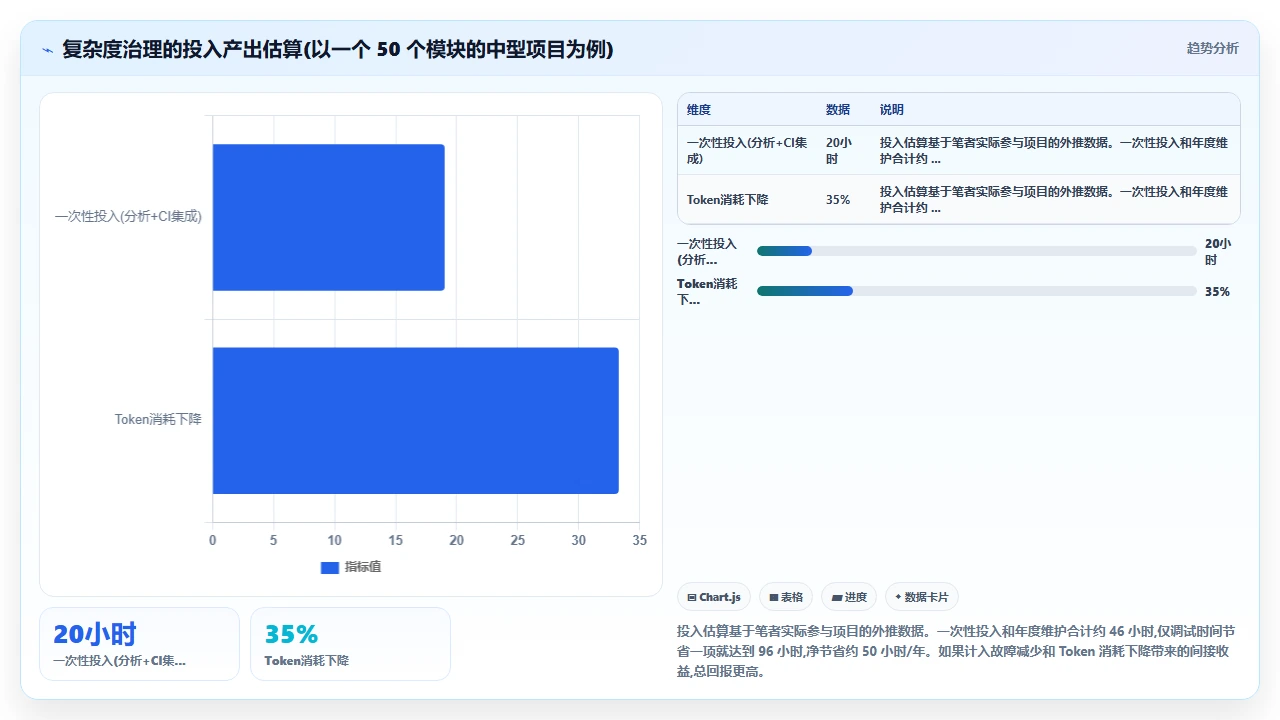
Task: Click the 一次性投入 progress bar
Action: pos(976,251)
